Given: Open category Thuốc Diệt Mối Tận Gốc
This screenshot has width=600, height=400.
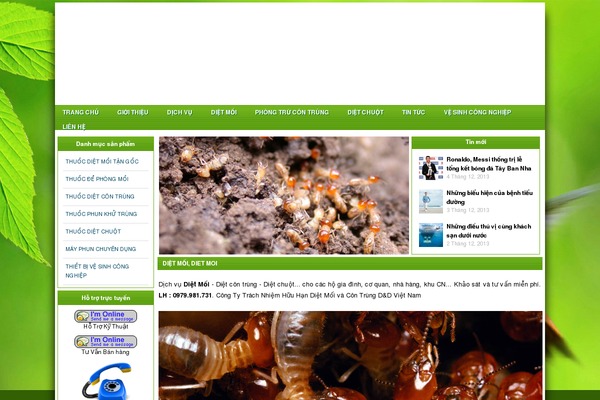Looking at the screenshot, I should [102, 162].
